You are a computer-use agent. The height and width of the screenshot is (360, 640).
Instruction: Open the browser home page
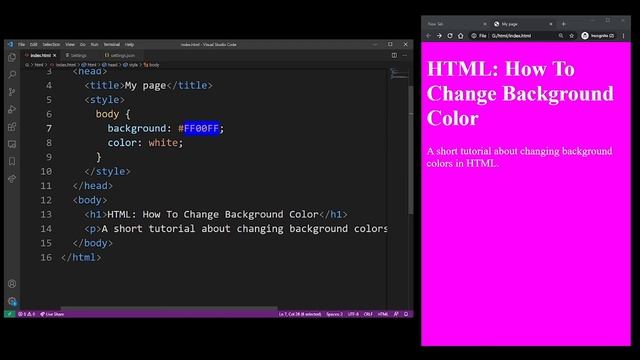461,36
